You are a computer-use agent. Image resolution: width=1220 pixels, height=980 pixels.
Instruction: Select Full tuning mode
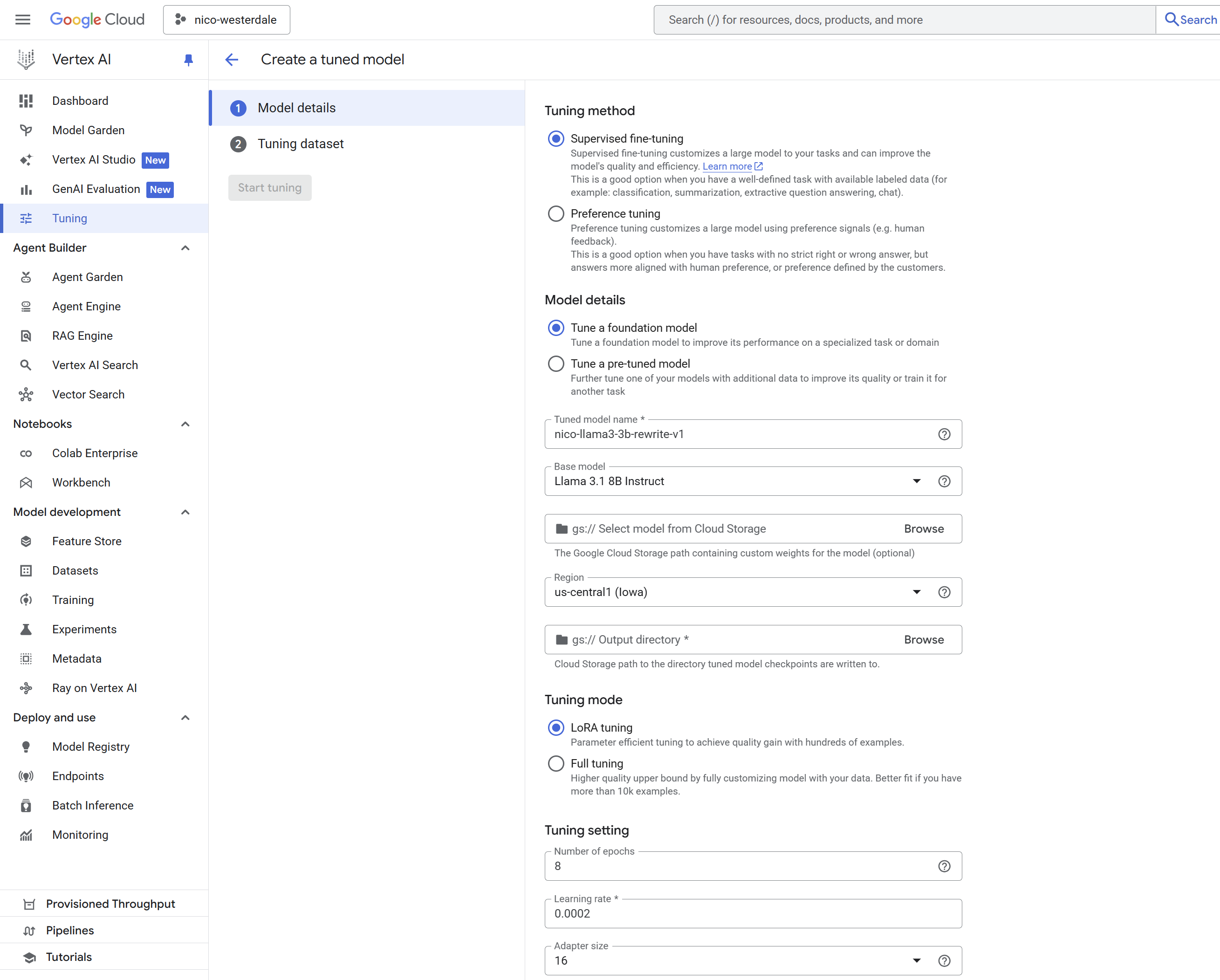point(555,763)
